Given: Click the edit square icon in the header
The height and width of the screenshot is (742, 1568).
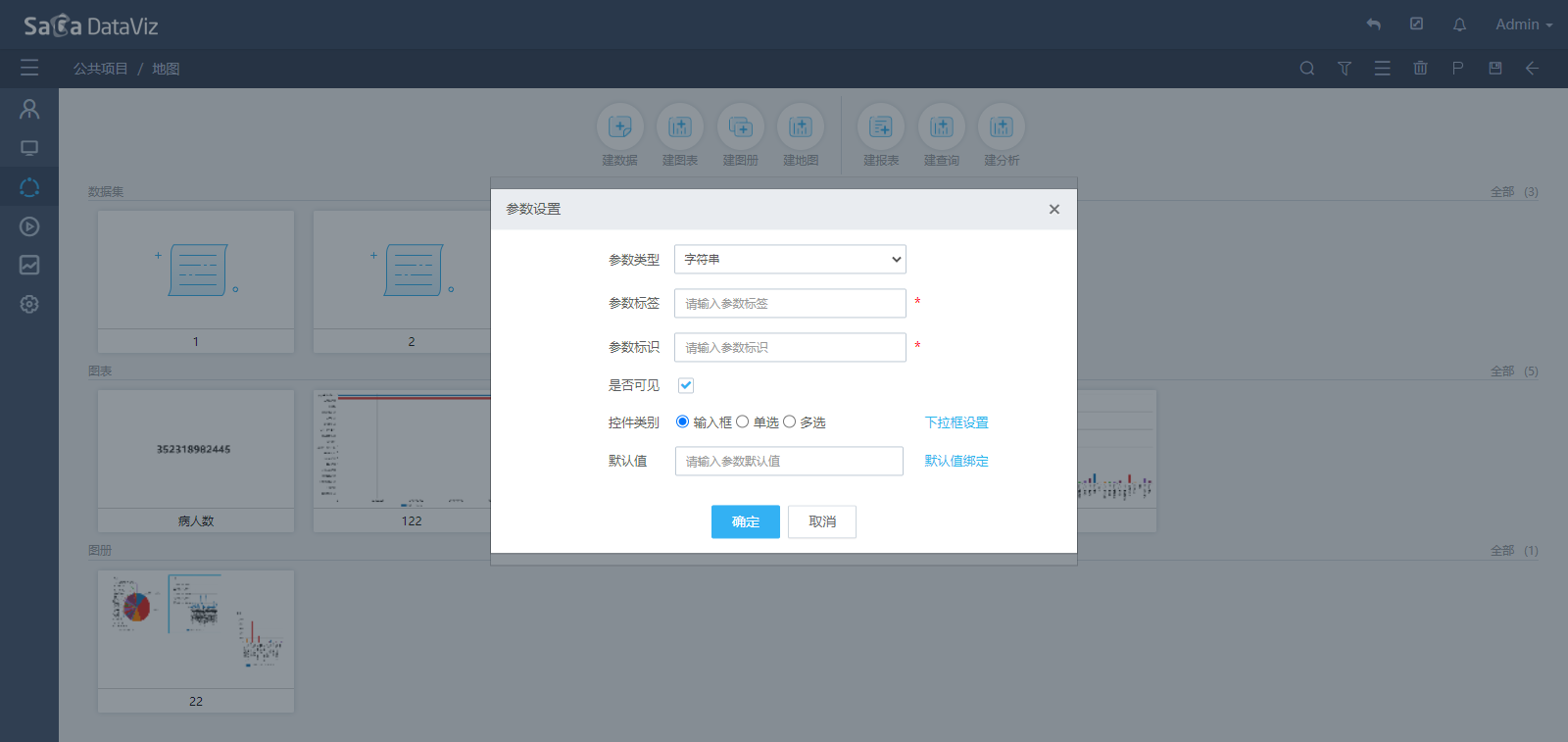Looking at the screenshot, I should [x=1416, y=24].
